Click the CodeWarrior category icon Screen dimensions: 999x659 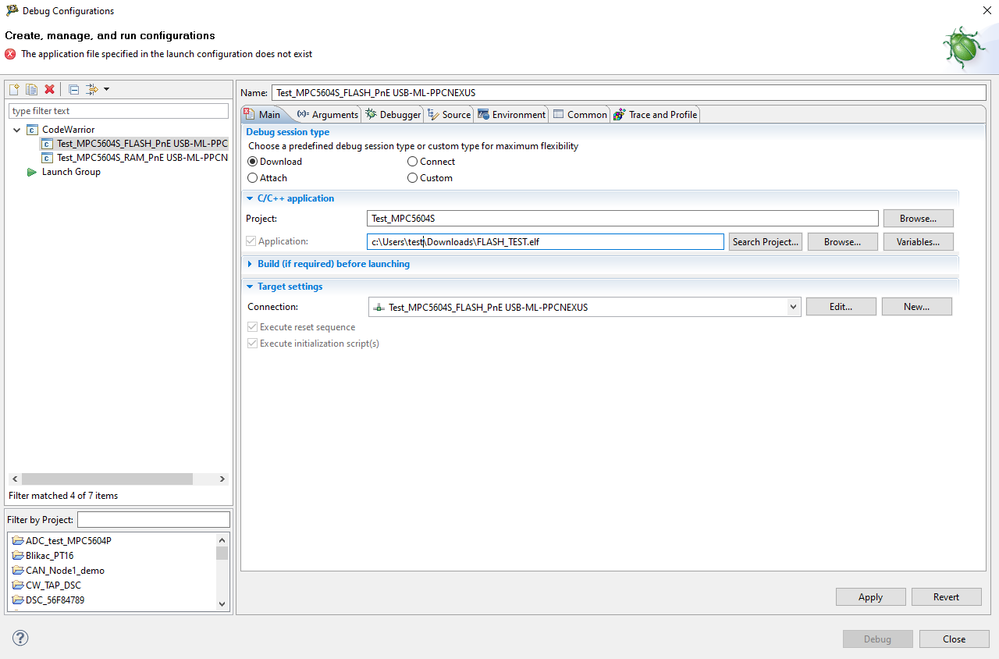click(x=32, y=130)
